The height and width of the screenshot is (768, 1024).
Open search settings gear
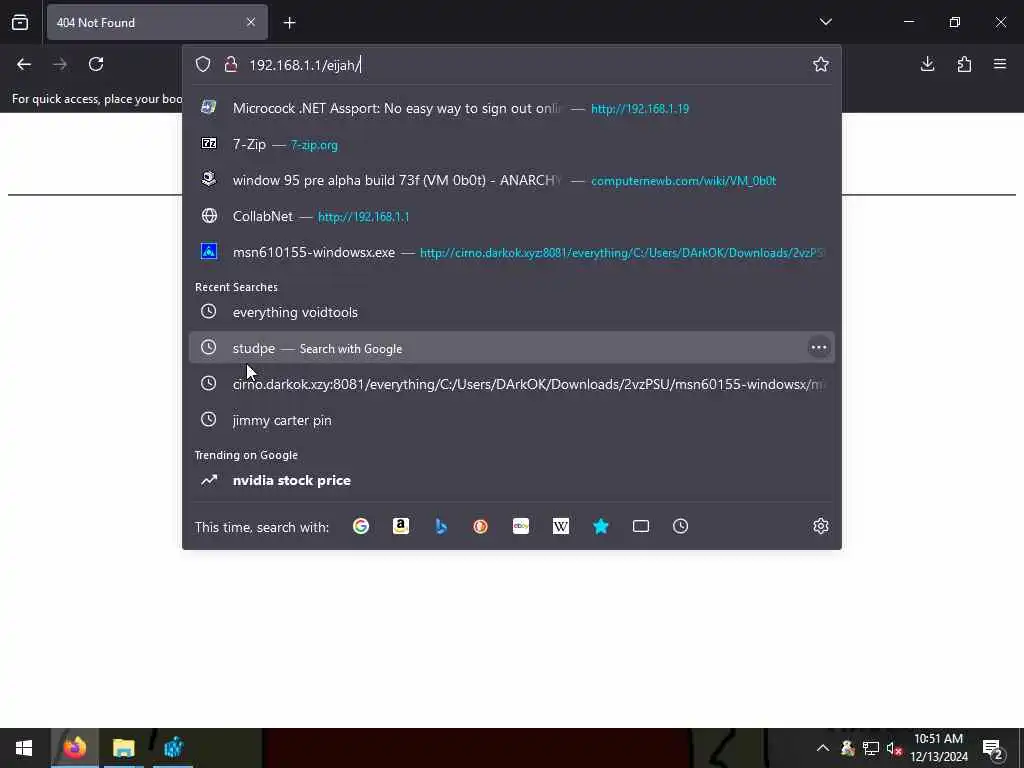pos(821,526)
